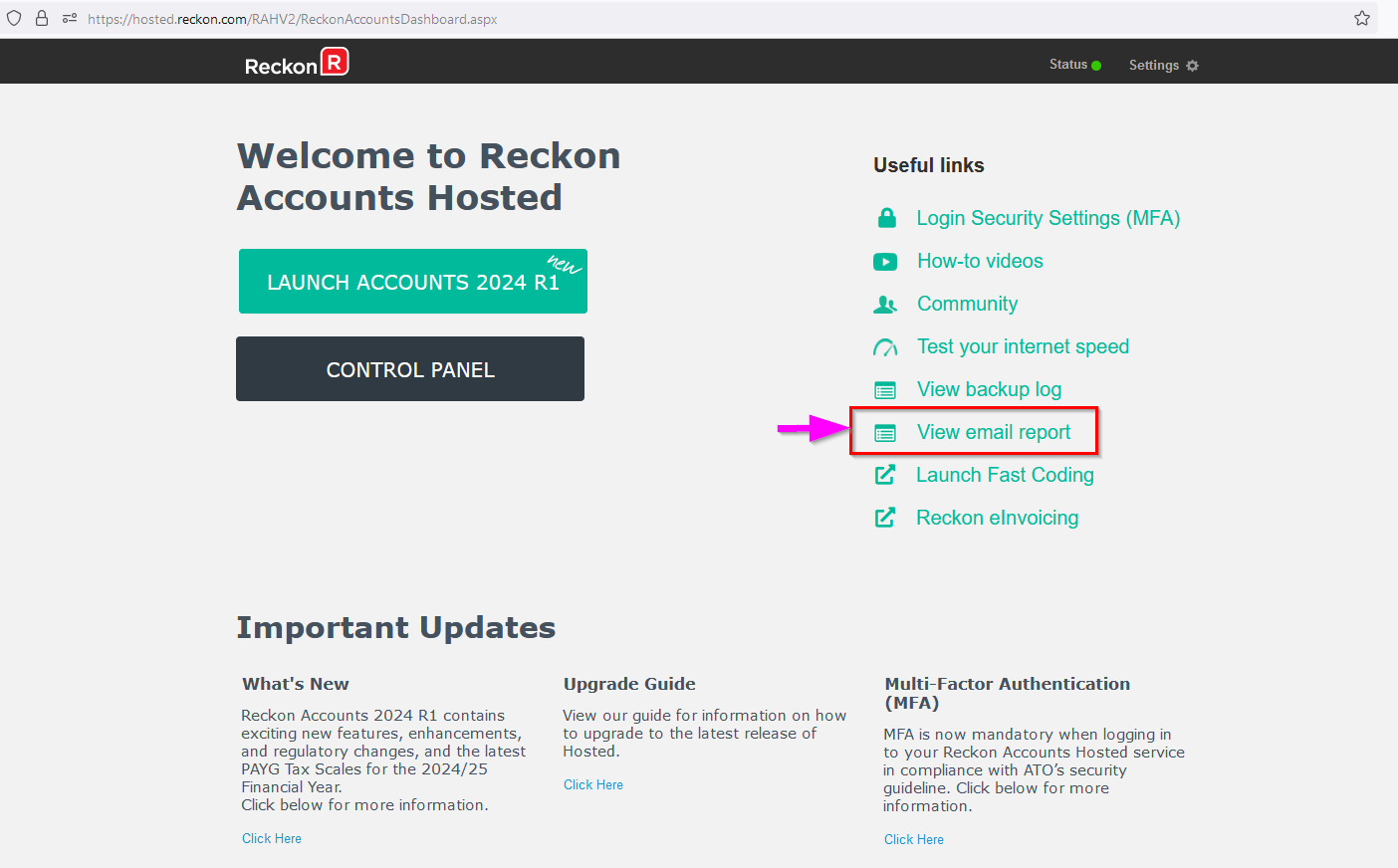Click the browser shield tracking-protection icon
Viewport: 1398px width, 868px height.
click(x=14, y=18)
